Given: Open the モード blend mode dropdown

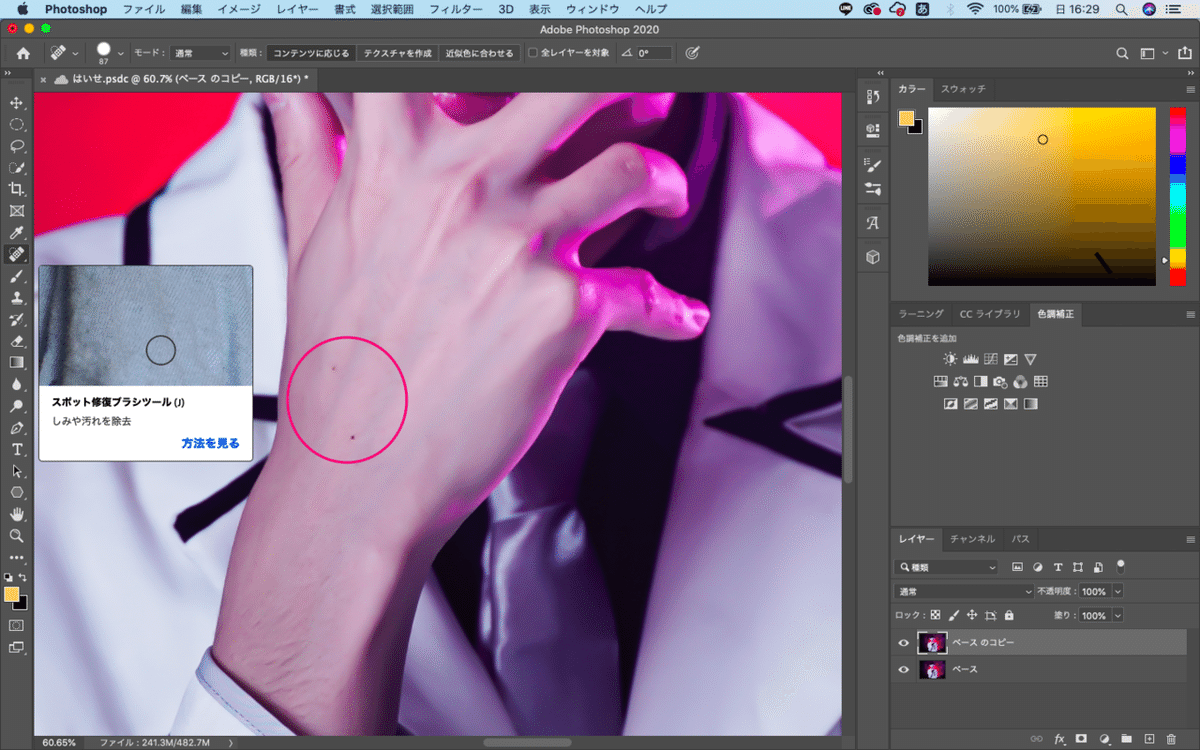Looking at the screenshot, I should point(199,53).
